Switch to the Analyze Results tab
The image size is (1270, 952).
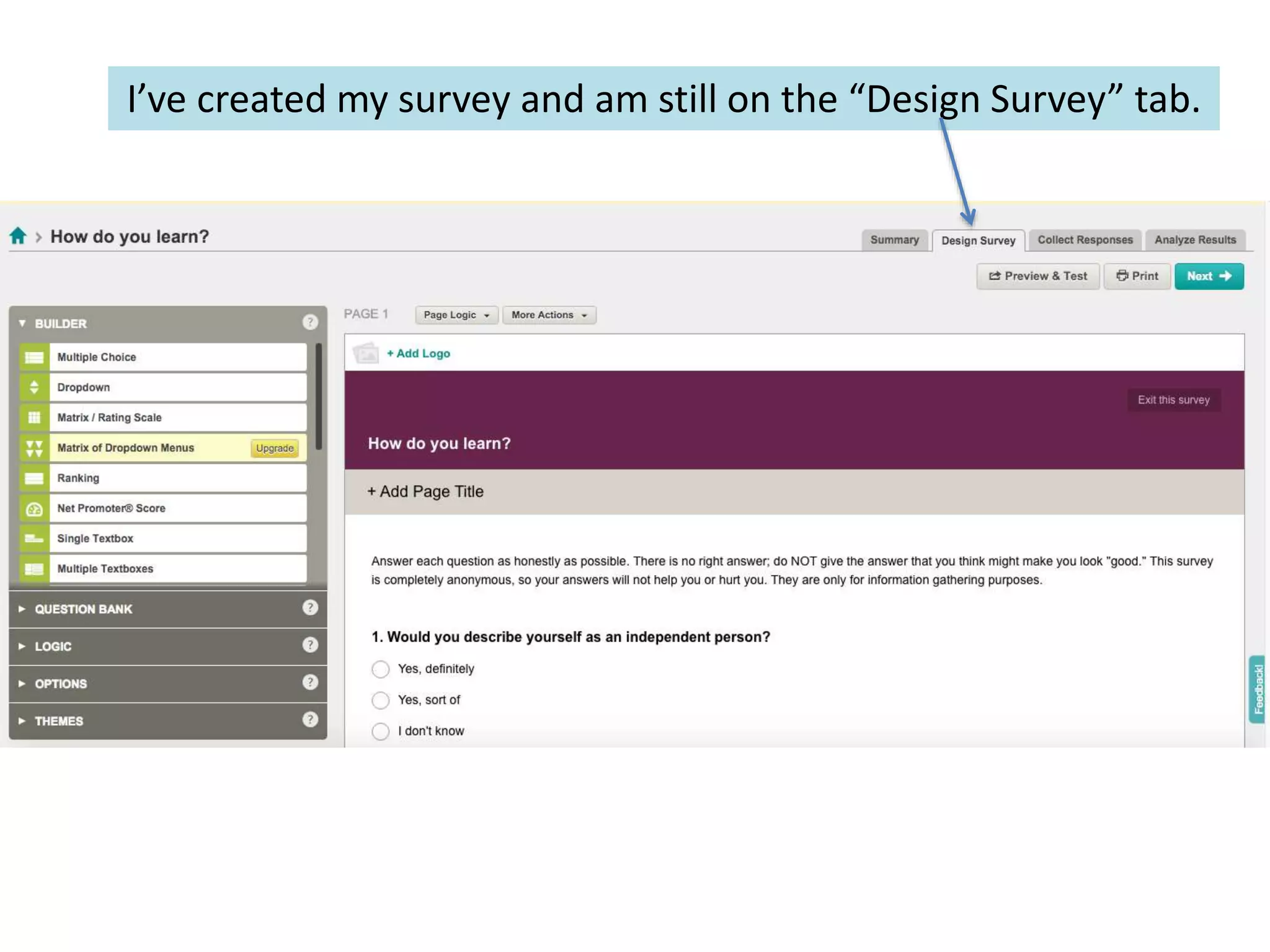[1195, 240]
